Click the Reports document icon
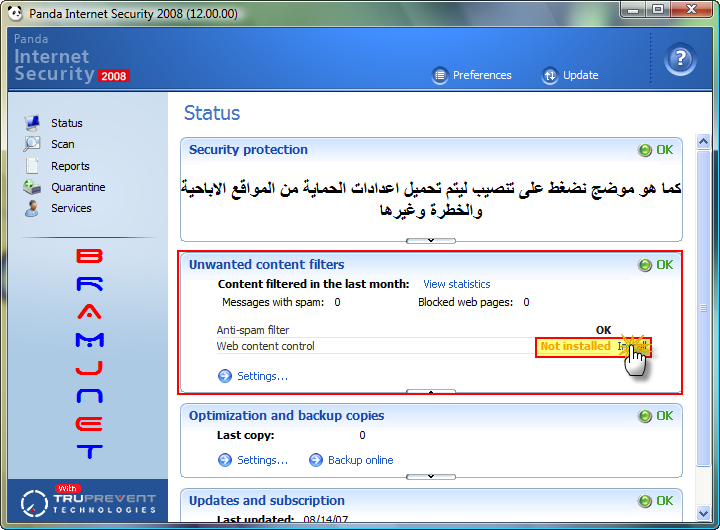Viewport: 720px width, 530px height. pos(32,166)
